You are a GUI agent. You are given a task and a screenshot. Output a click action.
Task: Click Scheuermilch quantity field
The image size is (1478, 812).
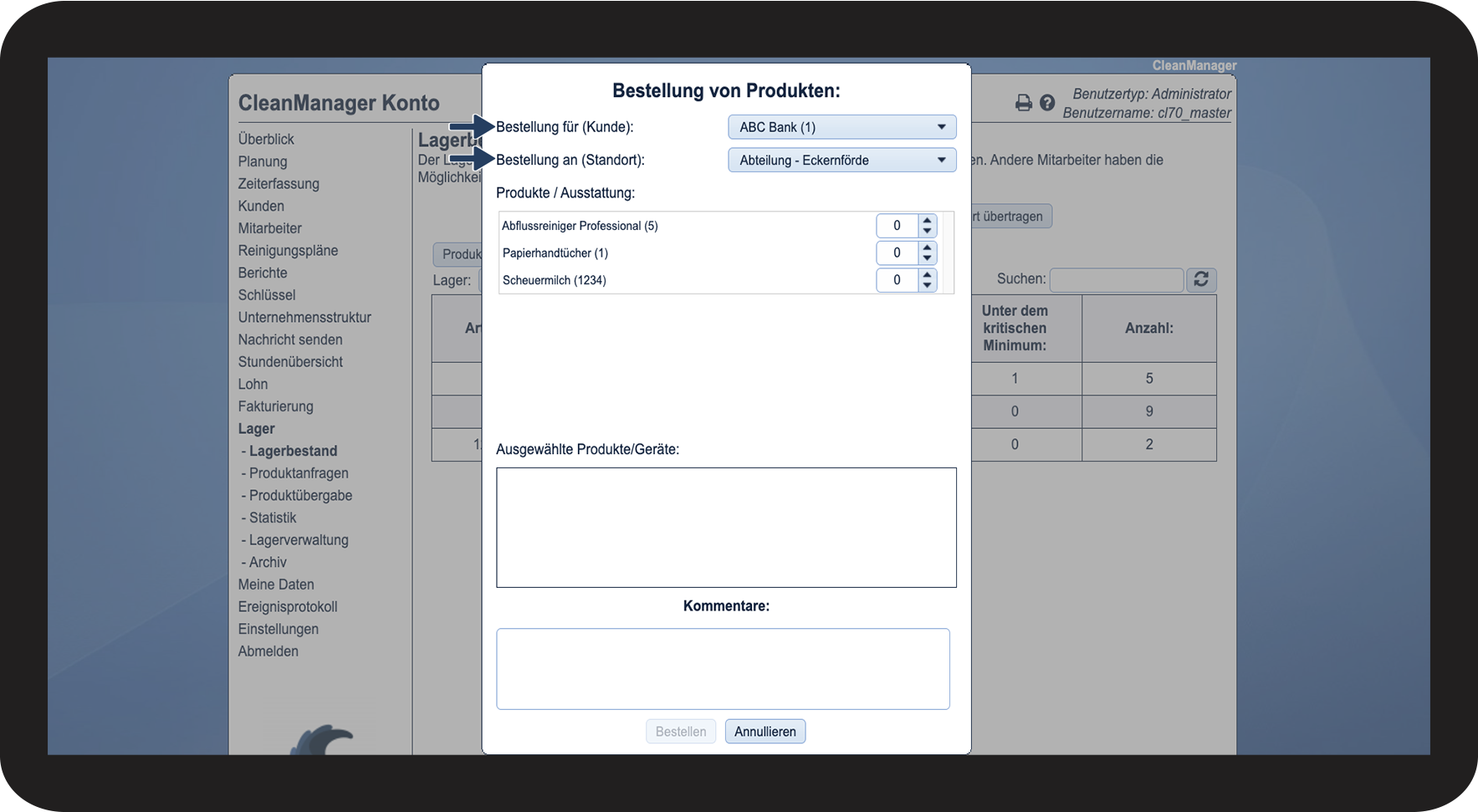898,280
